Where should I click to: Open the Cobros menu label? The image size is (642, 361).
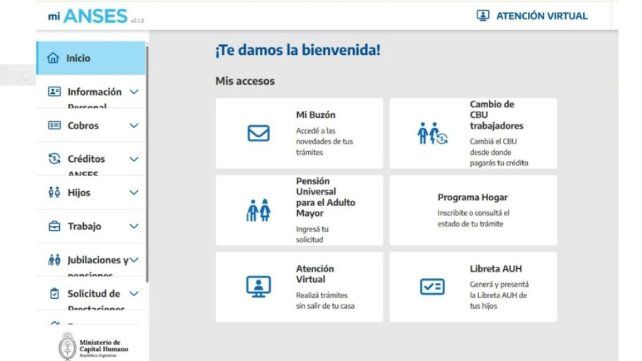pos(83,125)
